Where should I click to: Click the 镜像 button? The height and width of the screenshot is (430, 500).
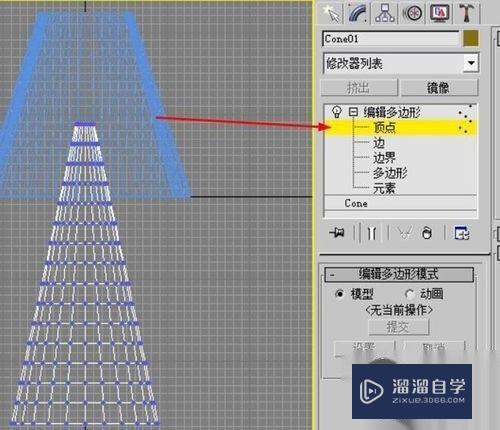pos(439,88)
